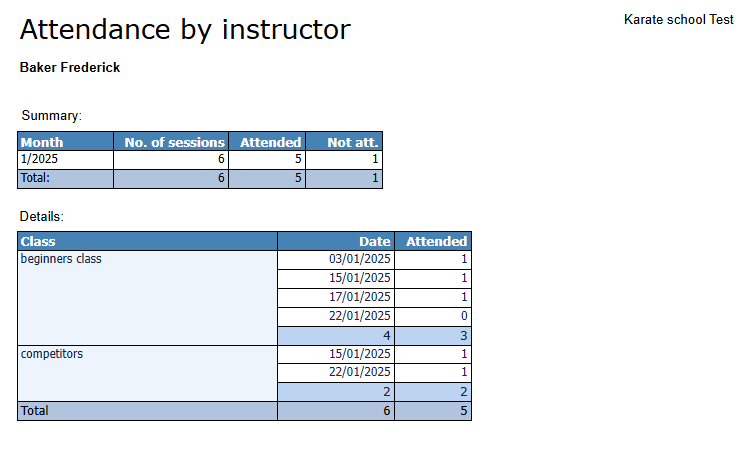Click the Class column header
The height and width of the screenshot is (462, 747).
[148, 241]
